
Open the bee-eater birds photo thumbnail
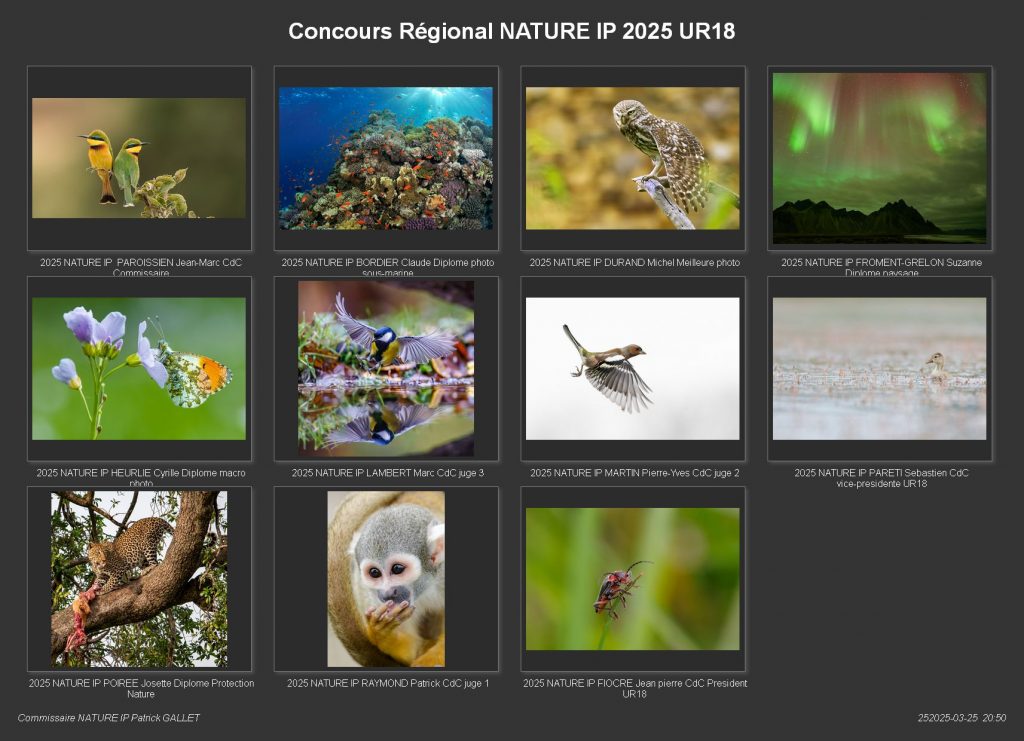pos(139,158)
